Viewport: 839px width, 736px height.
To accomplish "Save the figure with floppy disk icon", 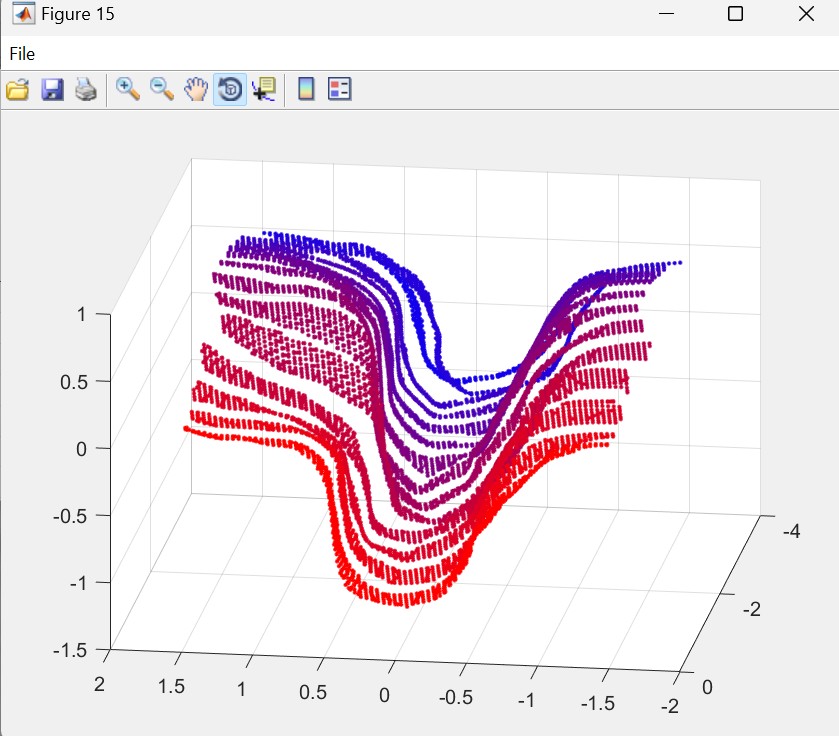I will 52,90.
